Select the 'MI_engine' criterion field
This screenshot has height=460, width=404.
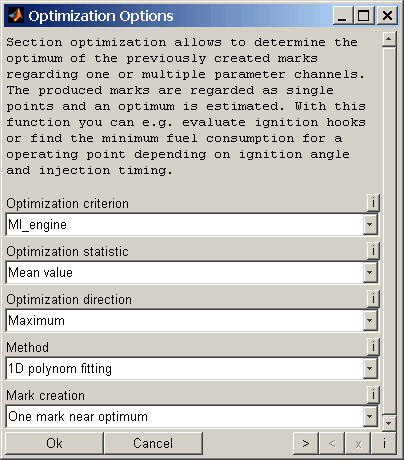184,224
